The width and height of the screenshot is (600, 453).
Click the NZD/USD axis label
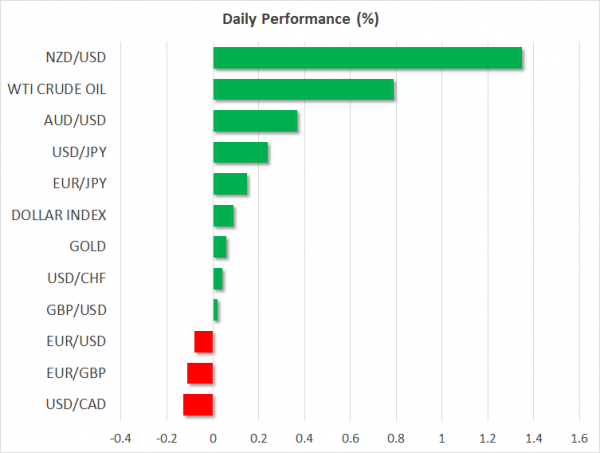point(79,58)
